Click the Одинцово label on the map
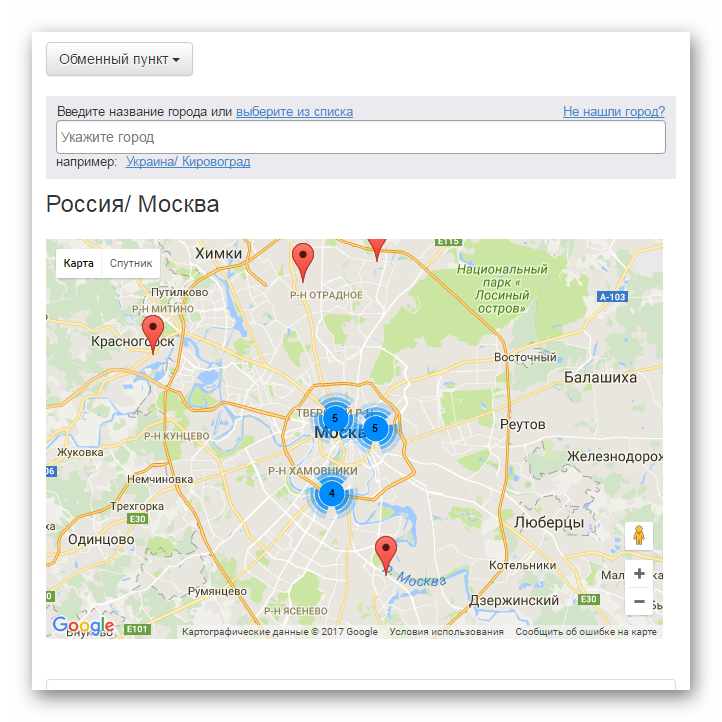The width and height of the screenshot is (722, 722). tap(101, 540)
